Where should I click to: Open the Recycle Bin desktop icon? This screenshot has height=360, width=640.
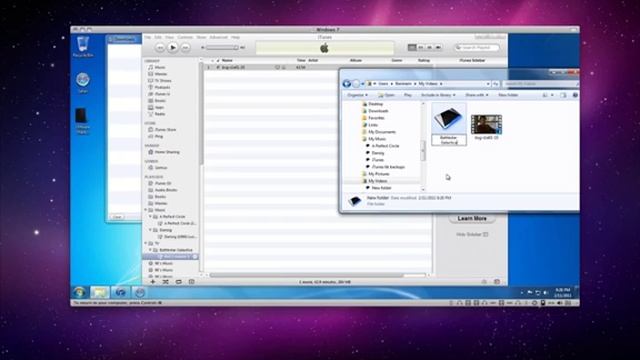pos(83,47)
